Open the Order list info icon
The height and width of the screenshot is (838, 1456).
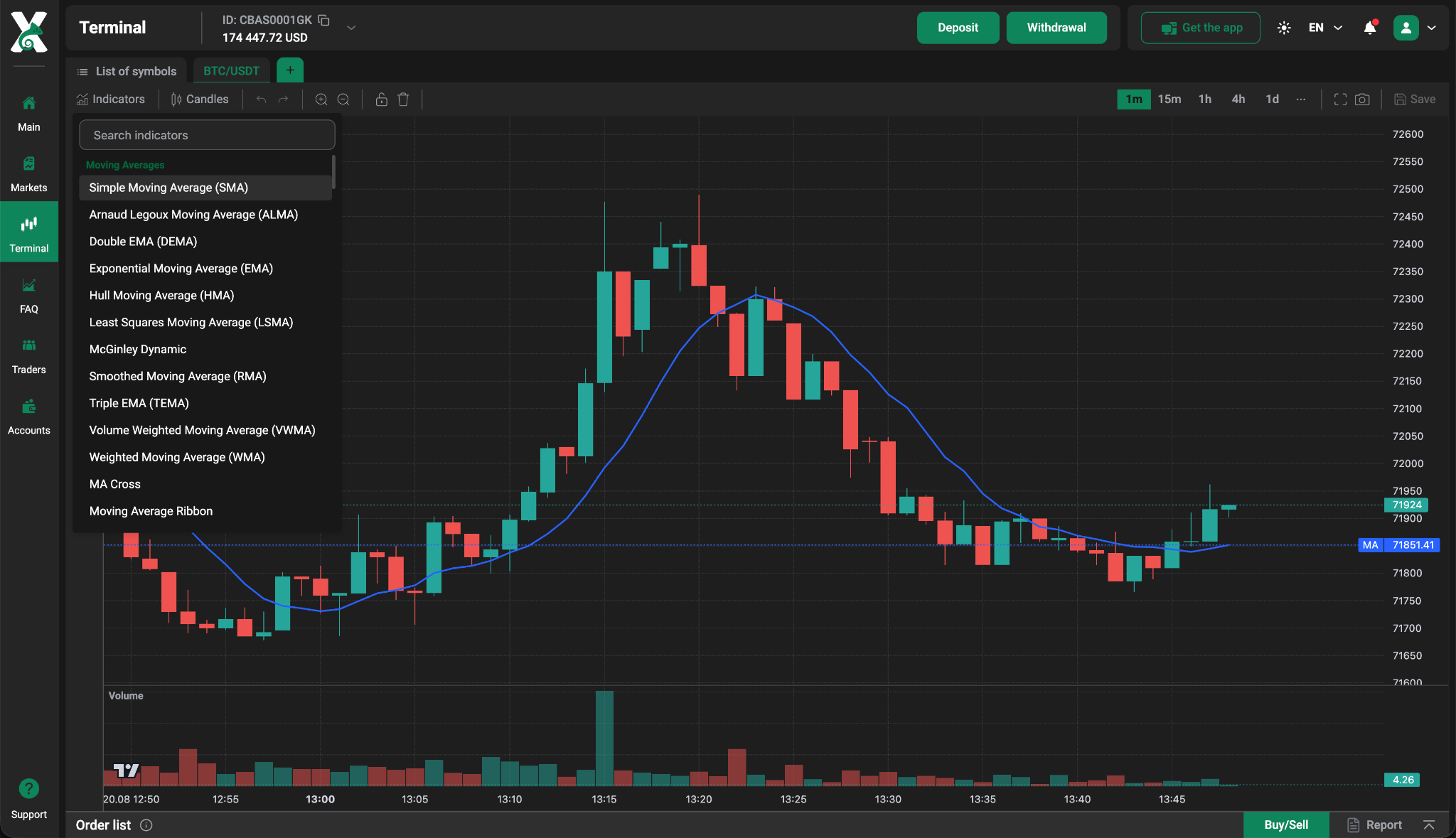pyautogui.click(x=146, y=825)
